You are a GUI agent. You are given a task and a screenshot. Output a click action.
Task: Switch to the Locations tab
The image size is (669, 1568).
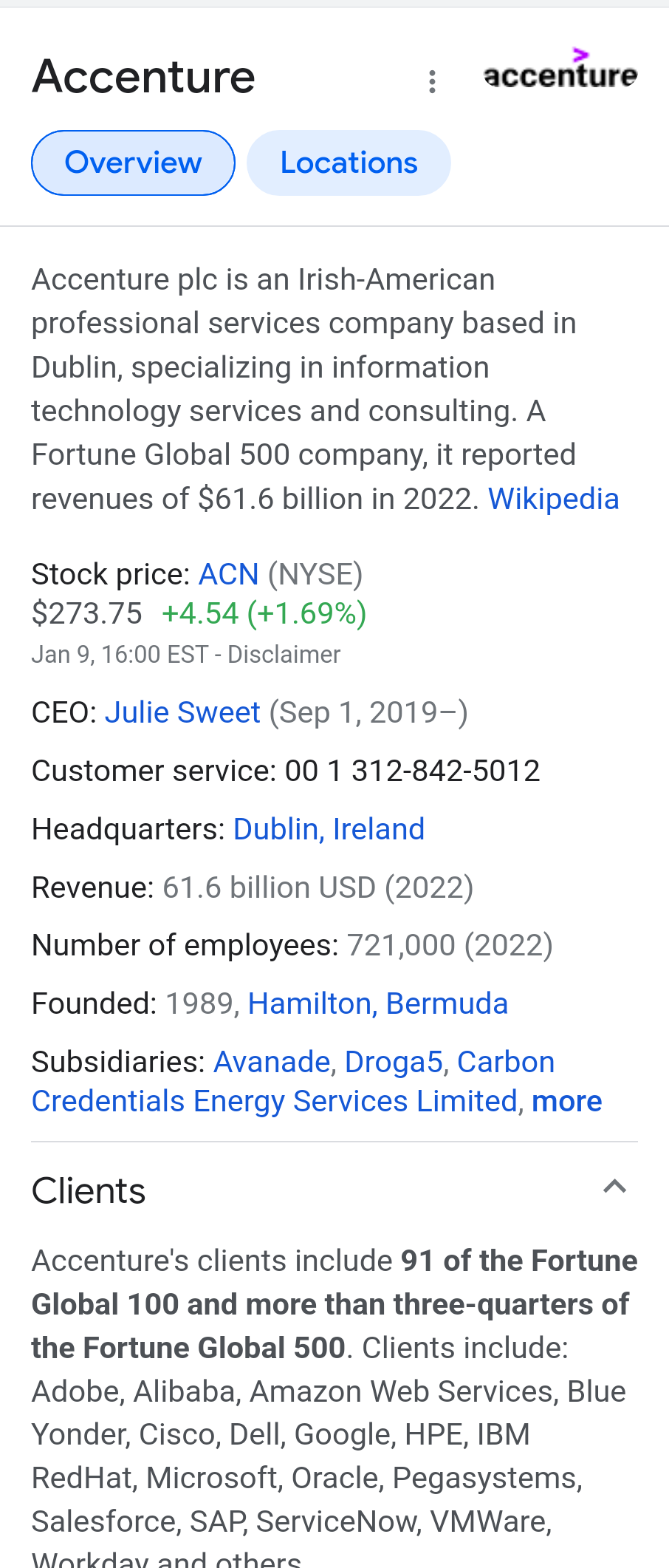(x=349, y=163)
